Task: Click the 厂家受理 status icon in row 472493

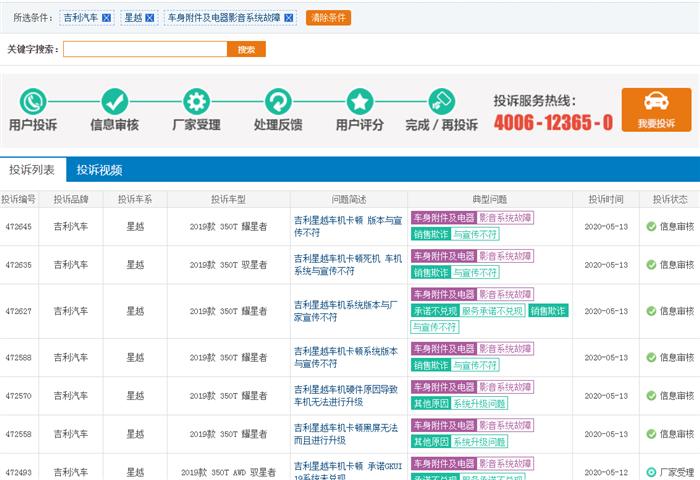Action: 651,472
